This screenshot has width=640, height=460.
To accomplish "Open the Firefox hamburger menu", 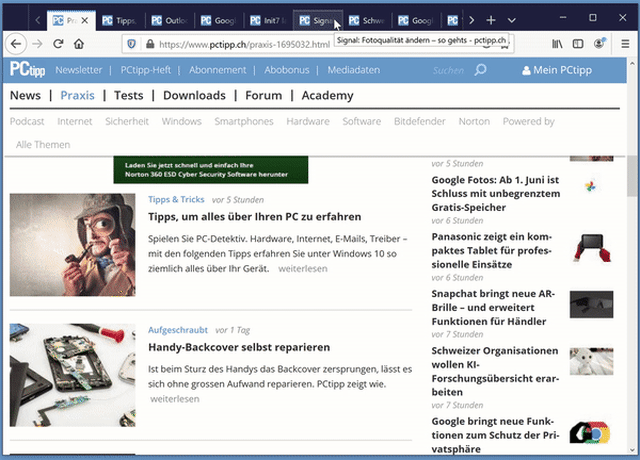I will point(624,44).
